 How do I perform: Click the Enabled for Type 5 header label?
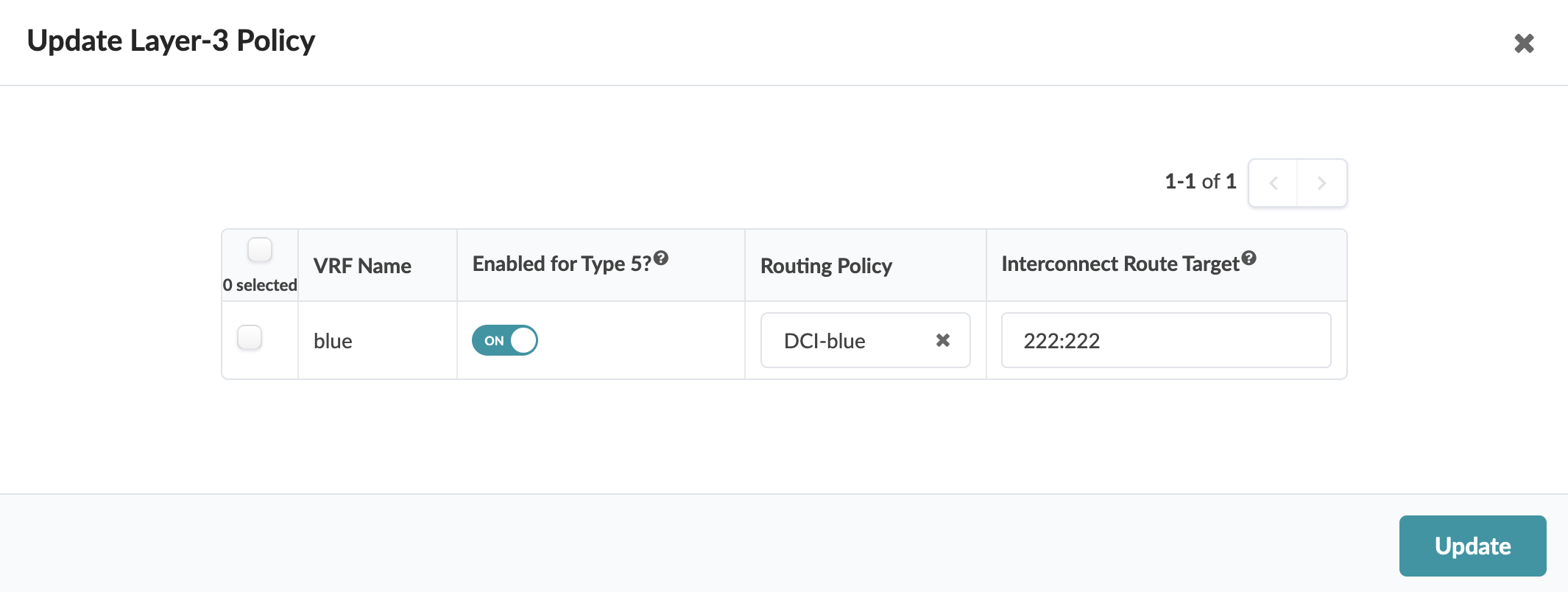[x=562, y=264]
